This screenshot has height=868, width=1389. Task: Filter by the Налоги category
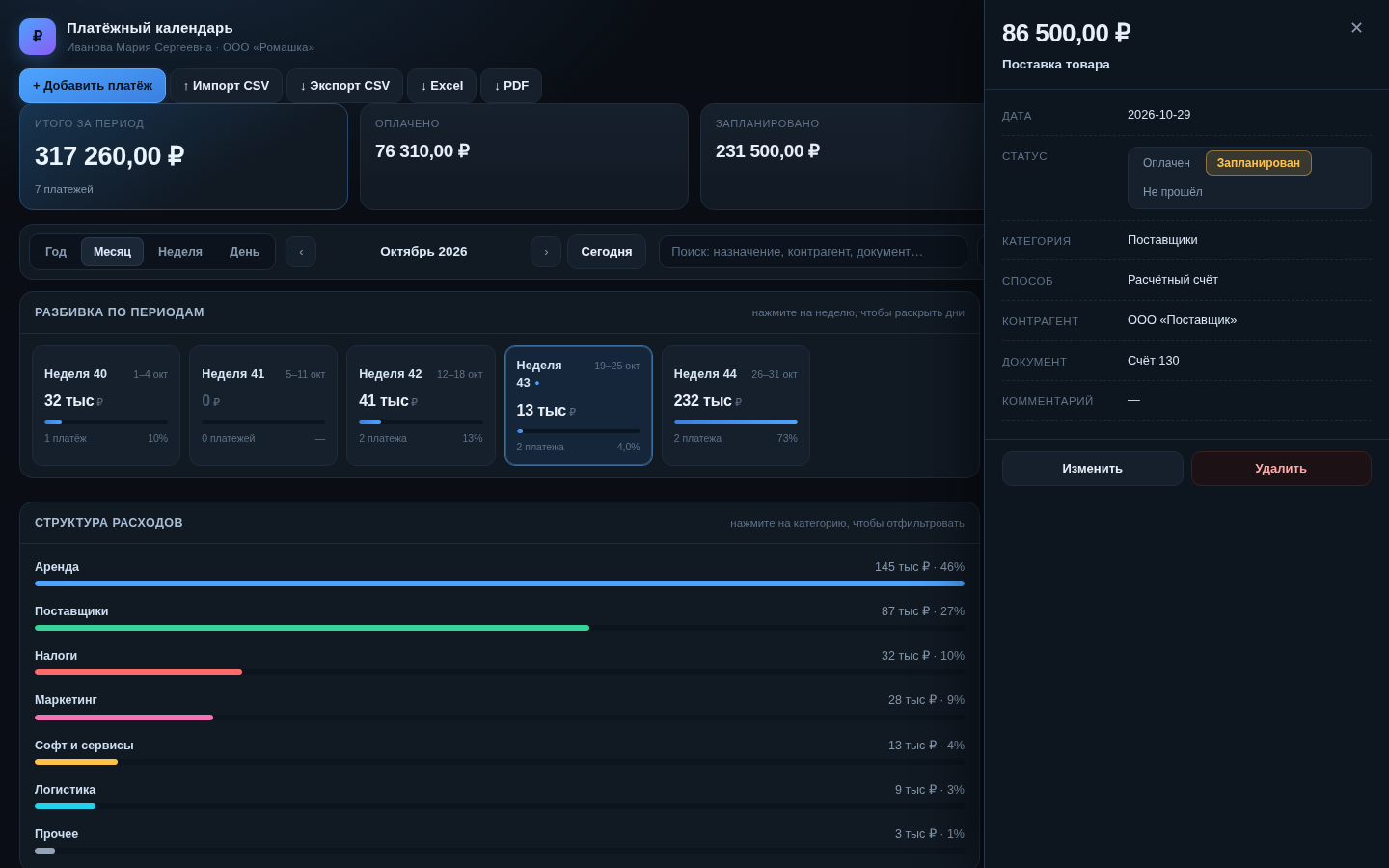pos(500,663)
